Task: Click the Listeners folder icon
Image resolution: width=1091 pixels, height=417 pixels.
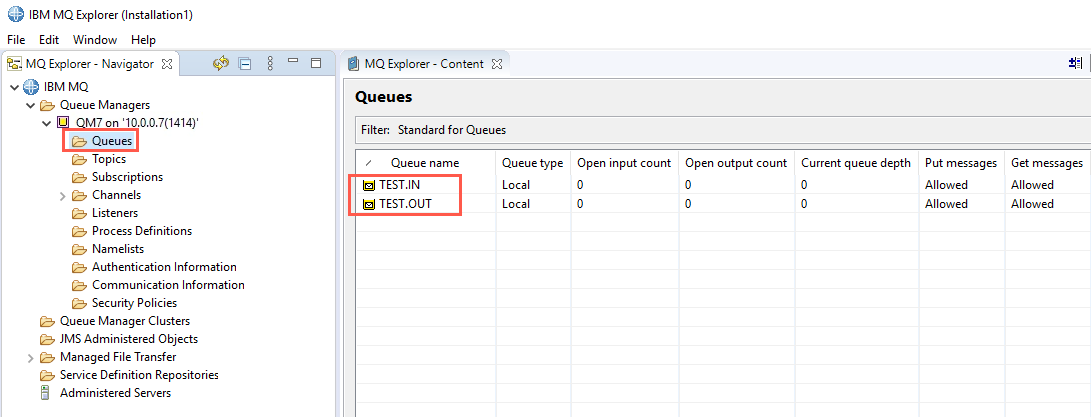Action: (x=79, y=214)
